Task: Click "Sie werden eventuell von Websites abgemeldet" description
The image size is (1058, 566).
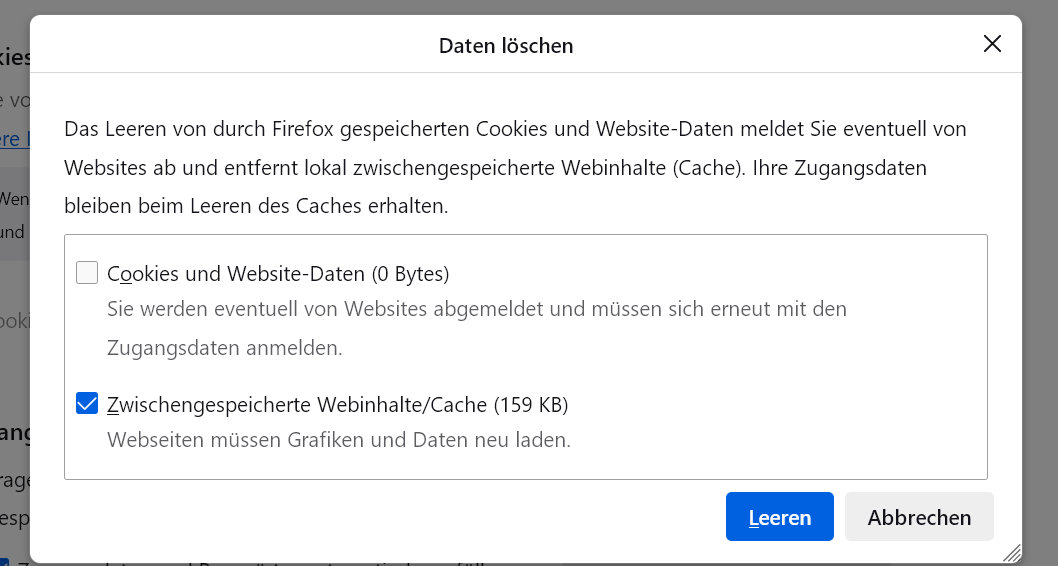Action: coord(477,309)
